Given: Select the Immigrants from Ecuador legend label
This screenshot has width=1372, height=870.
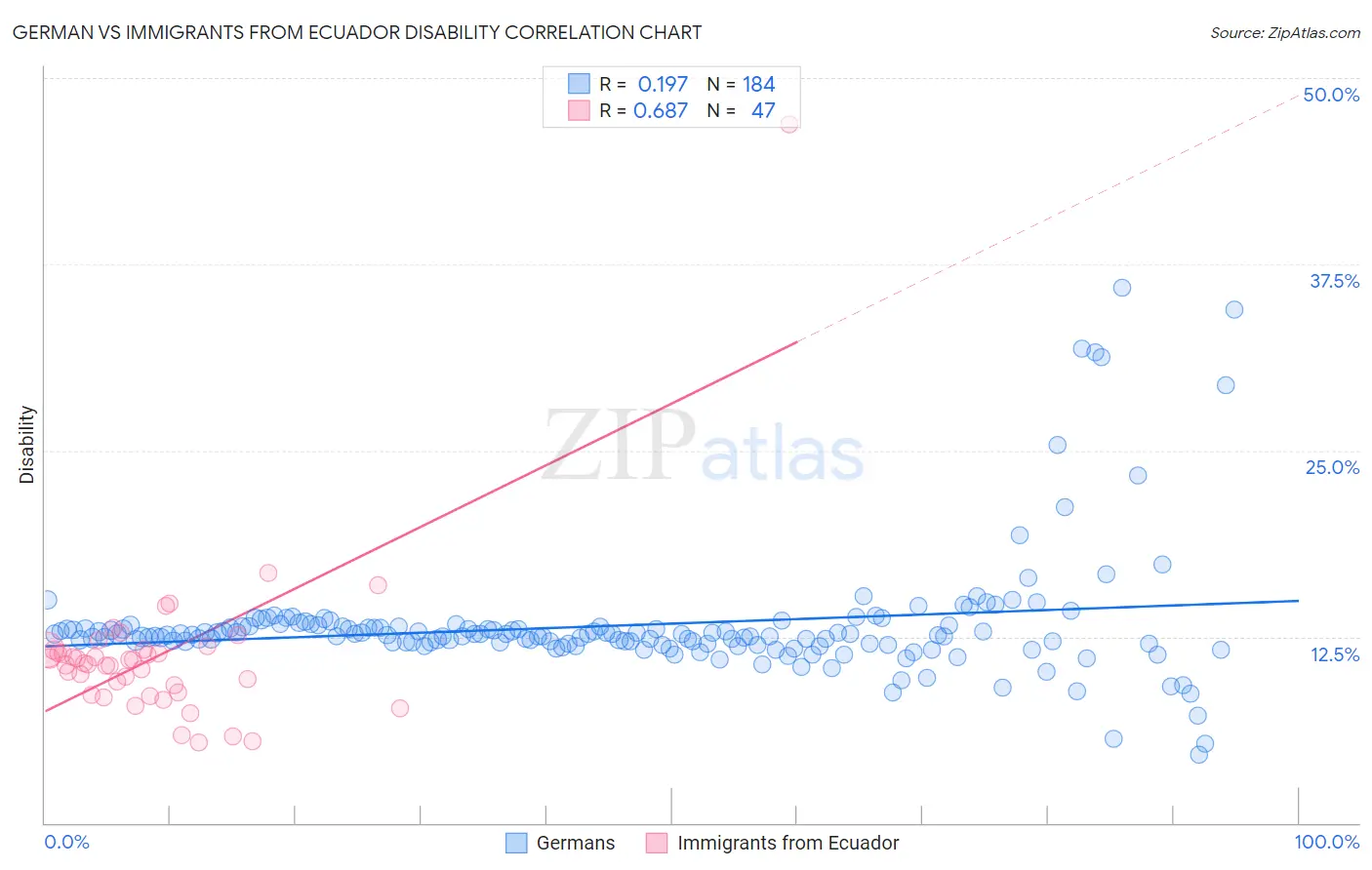Looking at the screenshot, I should (788, 843).
